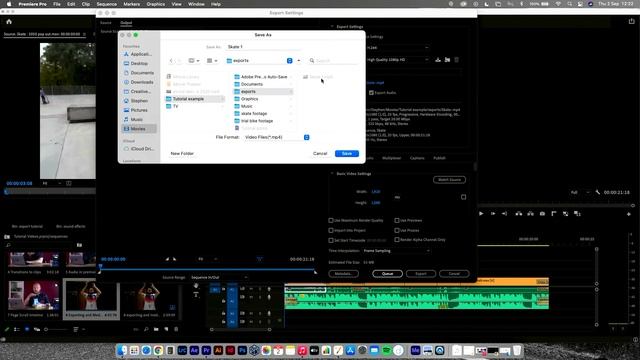
Task: Click the Lift icon in Program monitor
Action: (x=518, y=213)
